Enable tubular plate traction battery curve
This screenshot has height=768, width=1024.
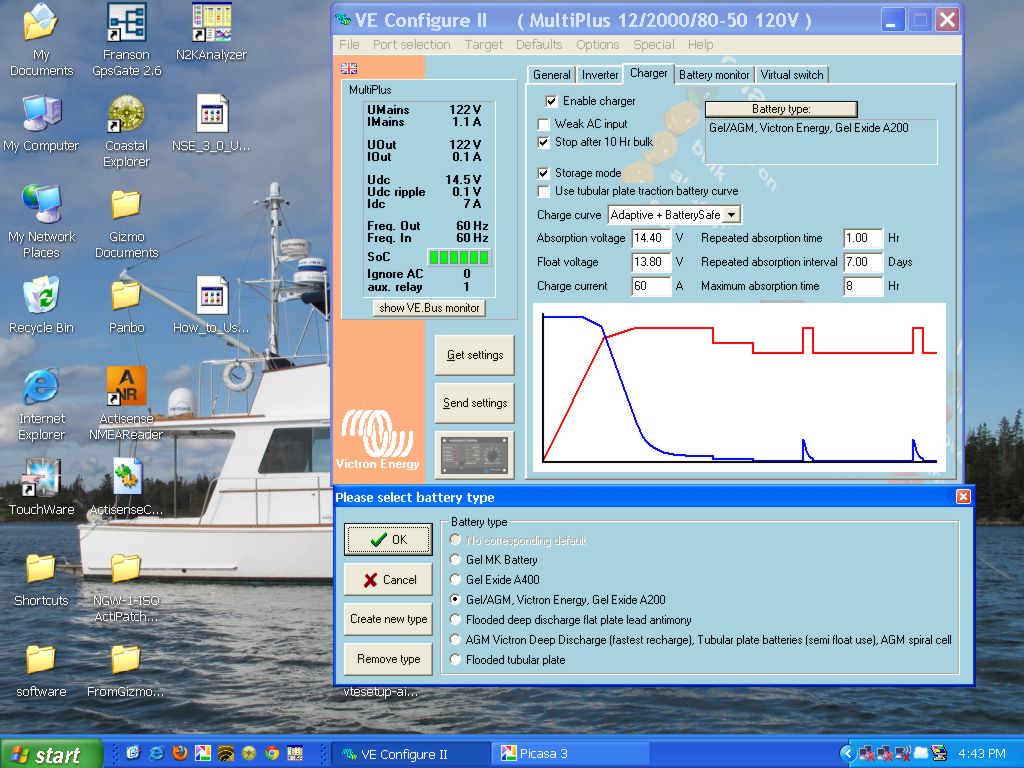[543, 191]
